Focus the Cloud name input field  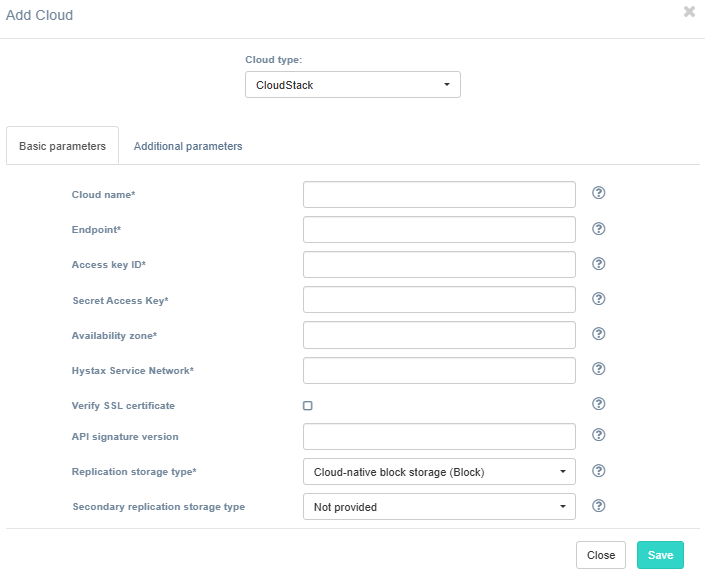(x=439, y=195)
